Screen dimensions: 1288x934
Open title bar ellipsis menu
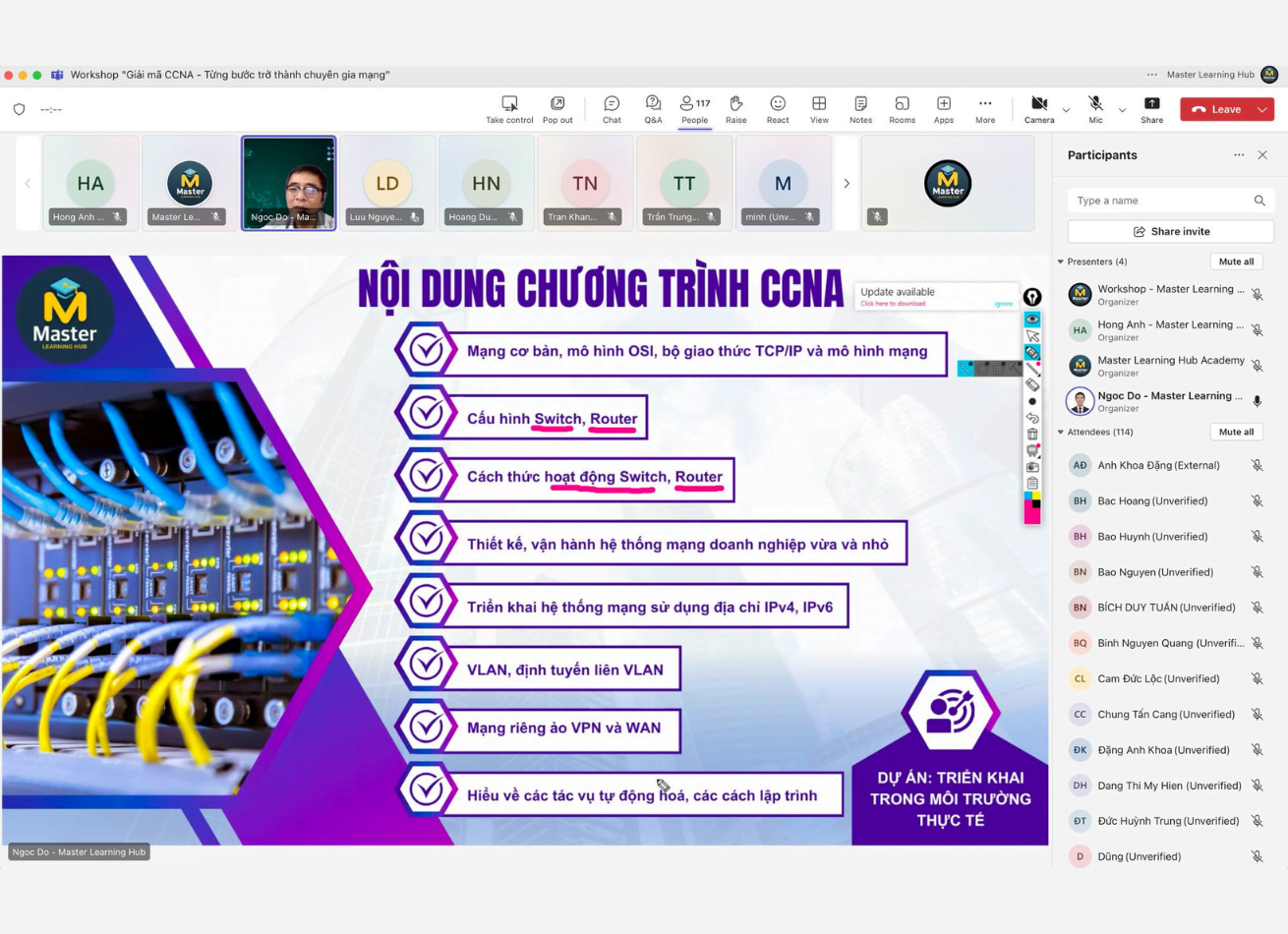coord(1151,75)
